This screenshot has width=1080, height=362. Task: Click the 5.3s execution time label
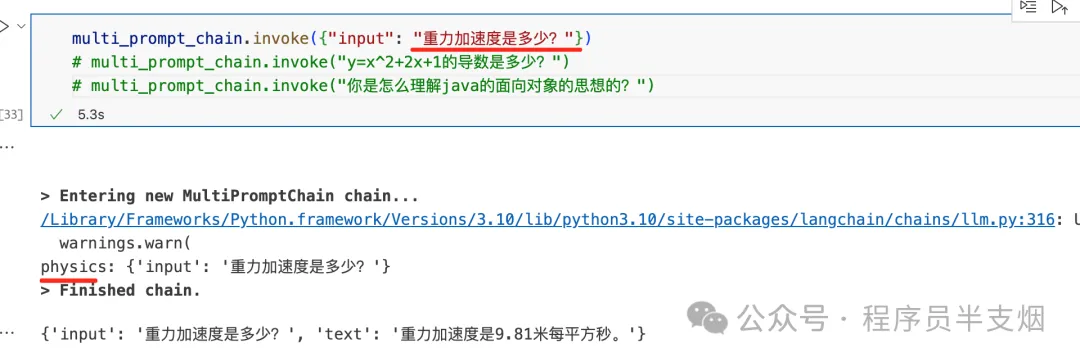tap(91, 115)
